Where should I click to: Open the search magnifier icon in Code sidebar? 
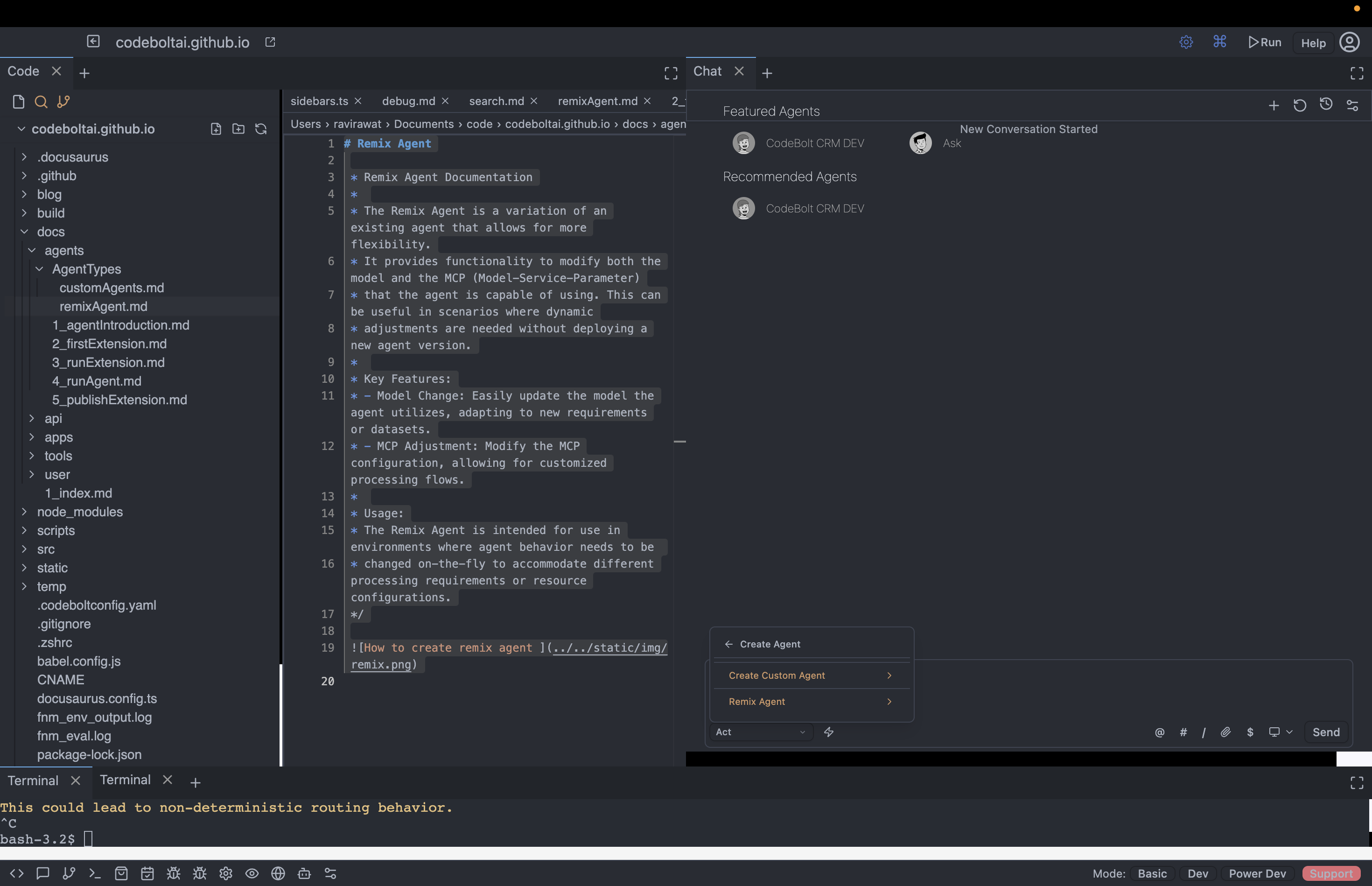(x=41, y=102)
